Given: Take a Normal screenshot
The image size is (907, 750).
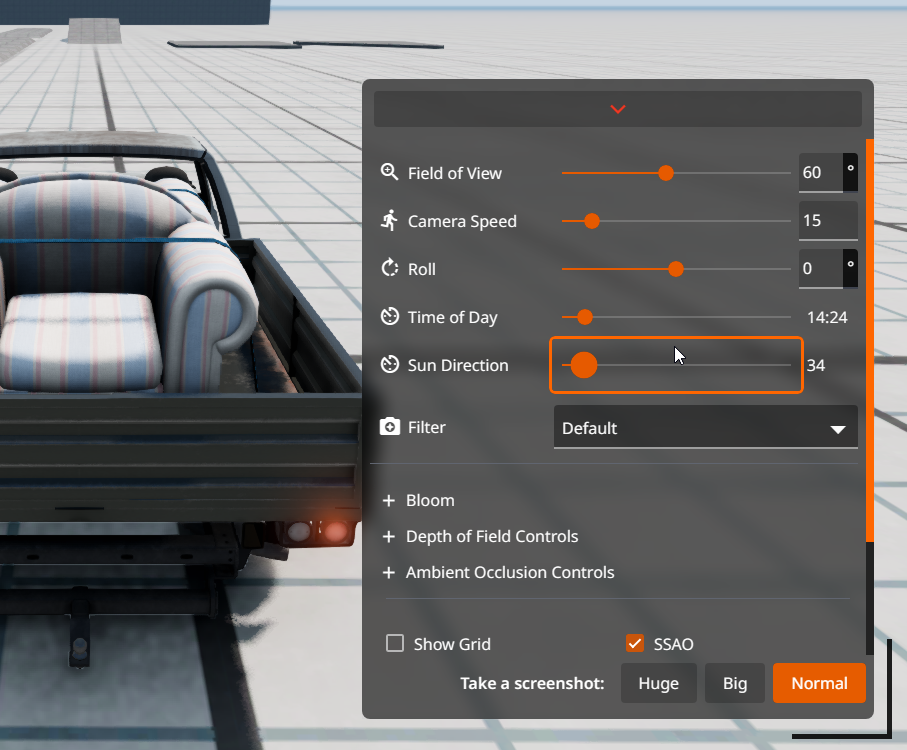Looking at the screenshot, I should pyautogui.click(x=819, y=683).
